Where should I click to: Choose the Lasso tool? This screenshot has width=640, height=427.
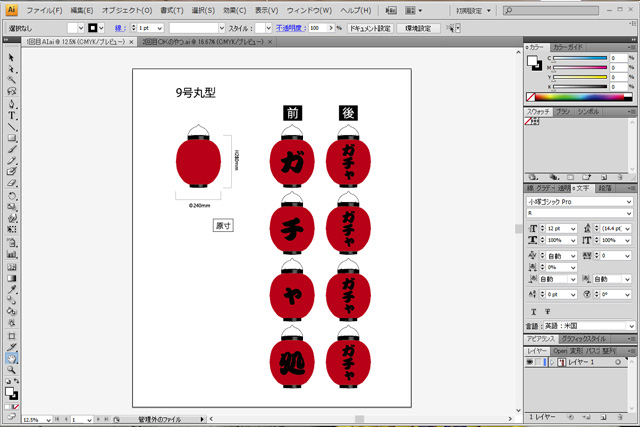11,91
